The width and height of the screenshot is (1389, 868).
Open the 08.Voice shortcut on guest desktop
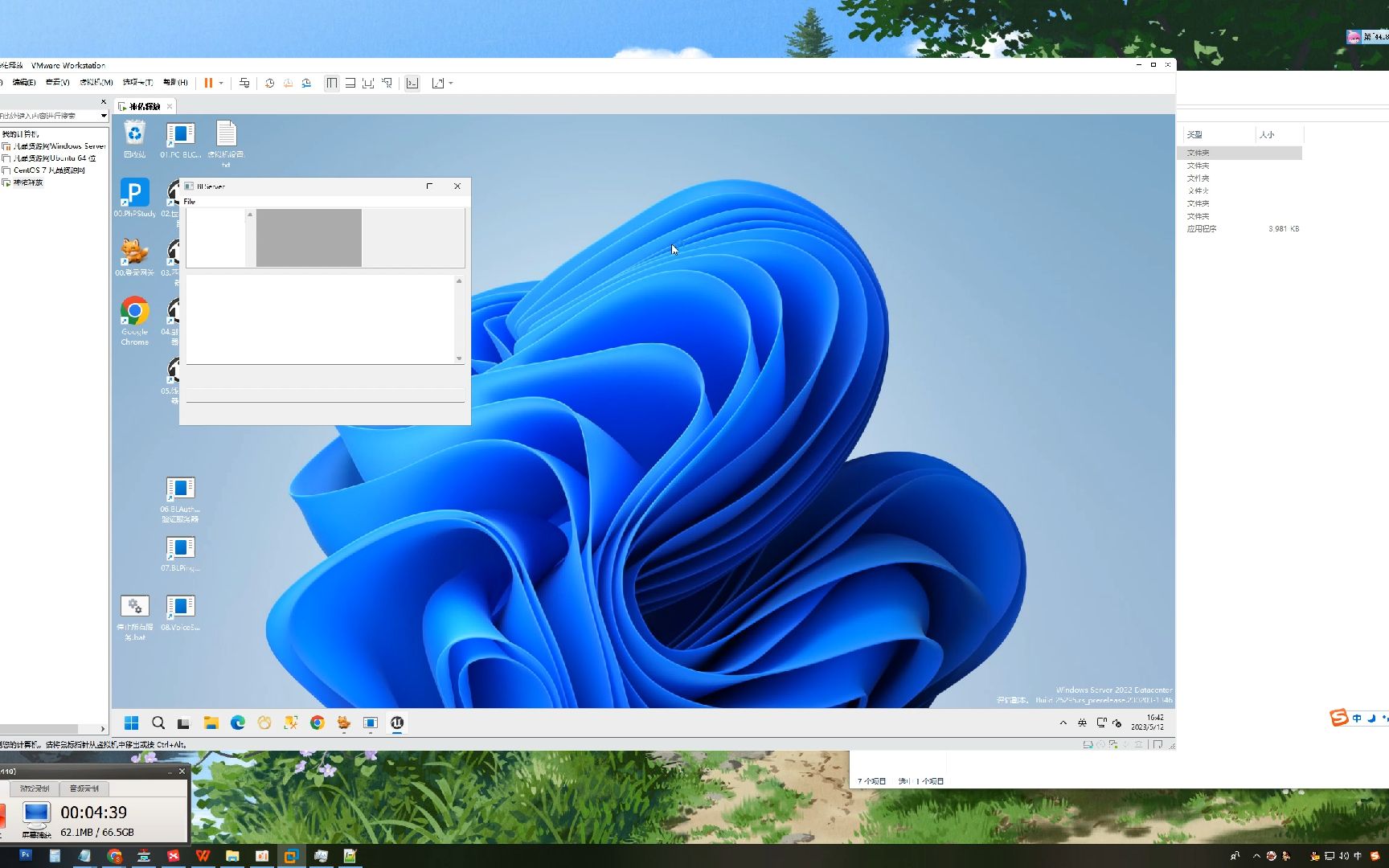coord(180,613)
